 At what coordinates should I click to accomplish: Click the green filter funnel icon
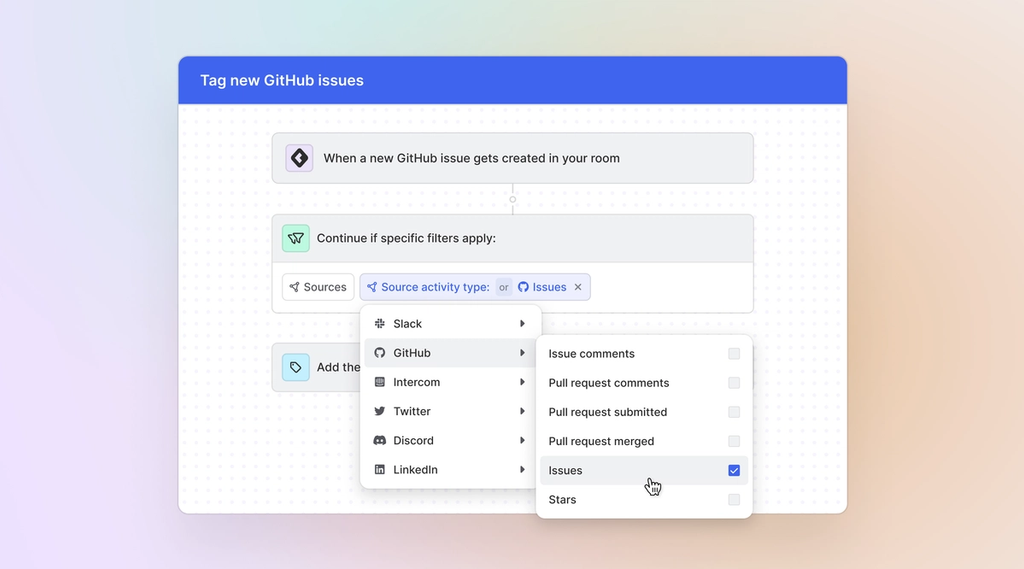tap(296, 238)
